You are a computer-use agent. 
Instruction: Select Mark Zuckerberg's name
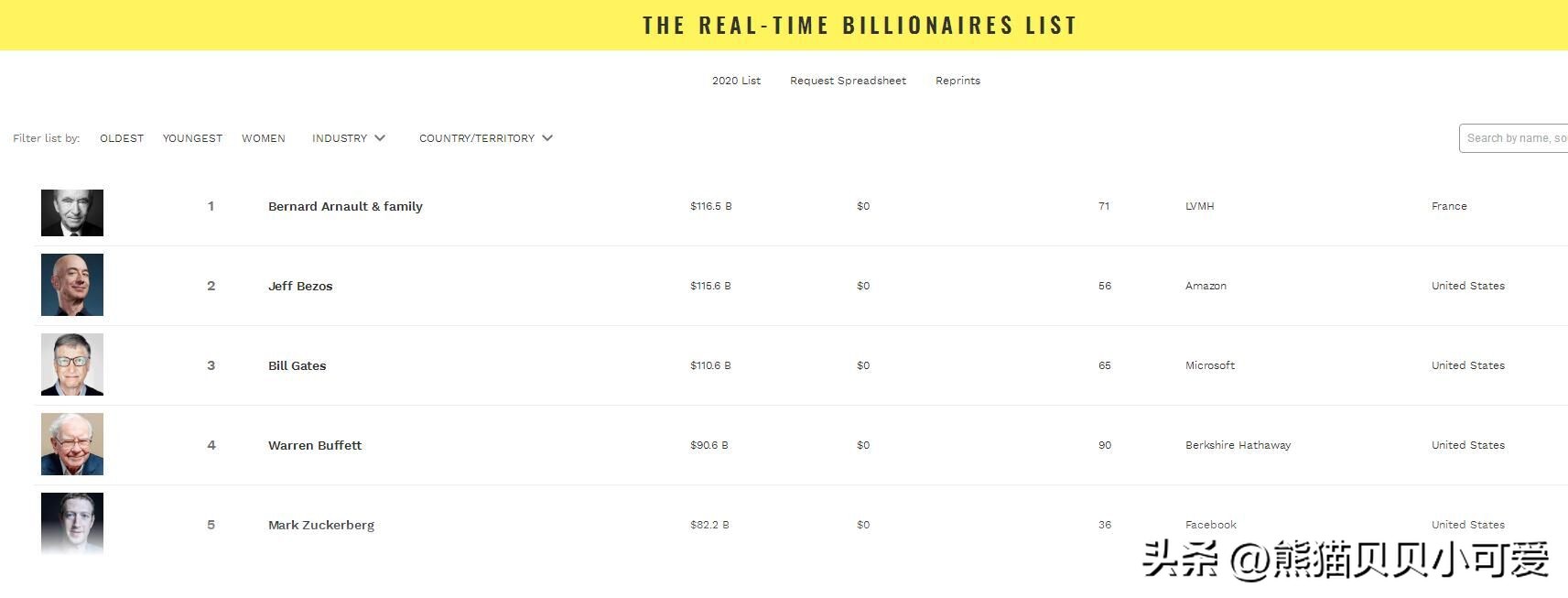pos(321,525)
